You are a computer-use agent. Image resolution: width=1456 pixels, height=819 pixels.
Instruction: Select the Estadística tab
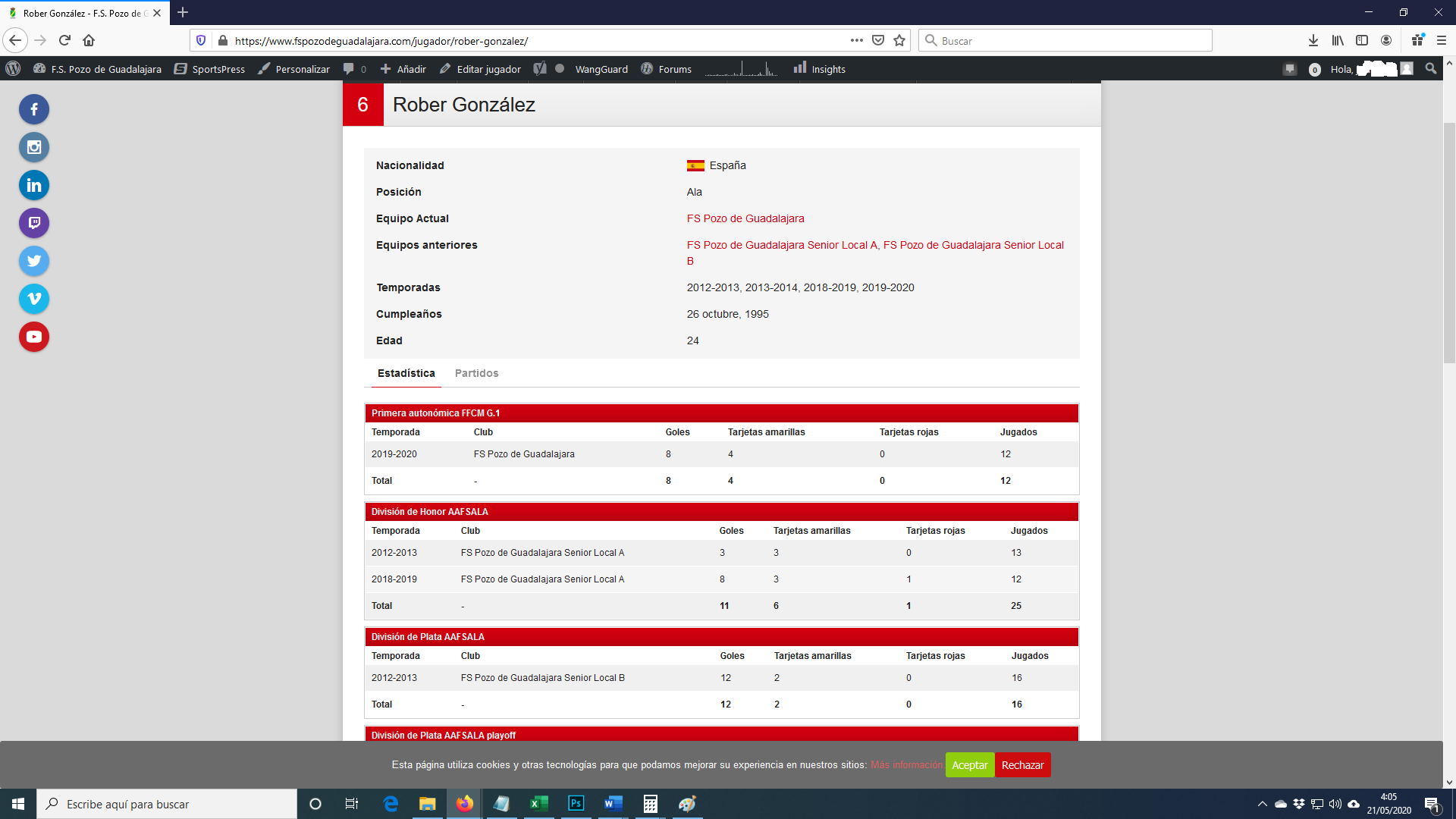pyautogui.click(x=406, y=373)
